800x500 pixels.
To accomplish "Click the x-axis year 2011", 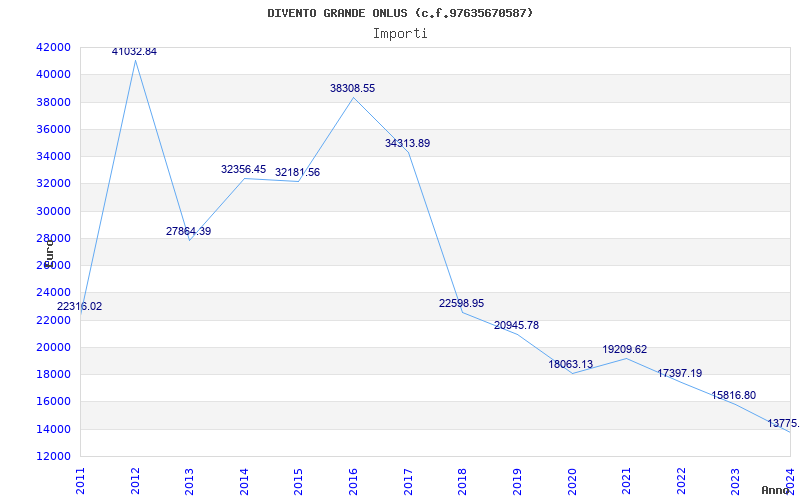I will click(81, 481).
